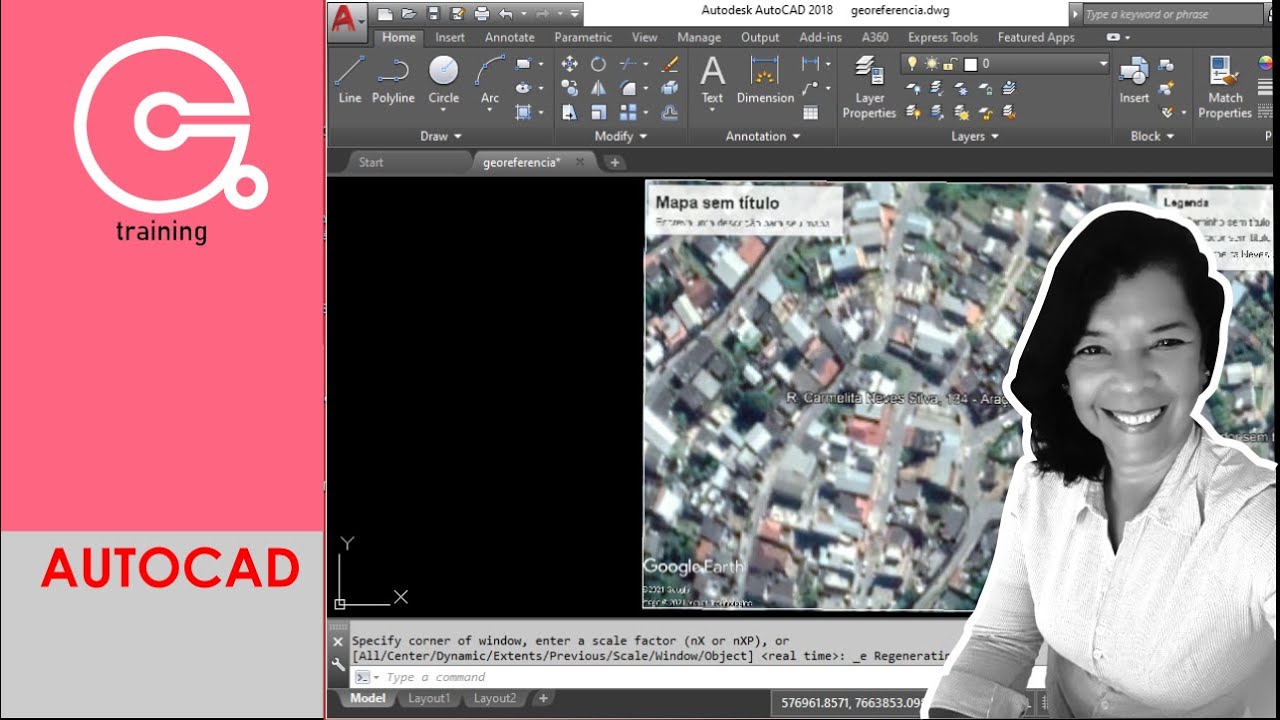Expand the Draw panel

pyautogui.click(x=441, y=136)
